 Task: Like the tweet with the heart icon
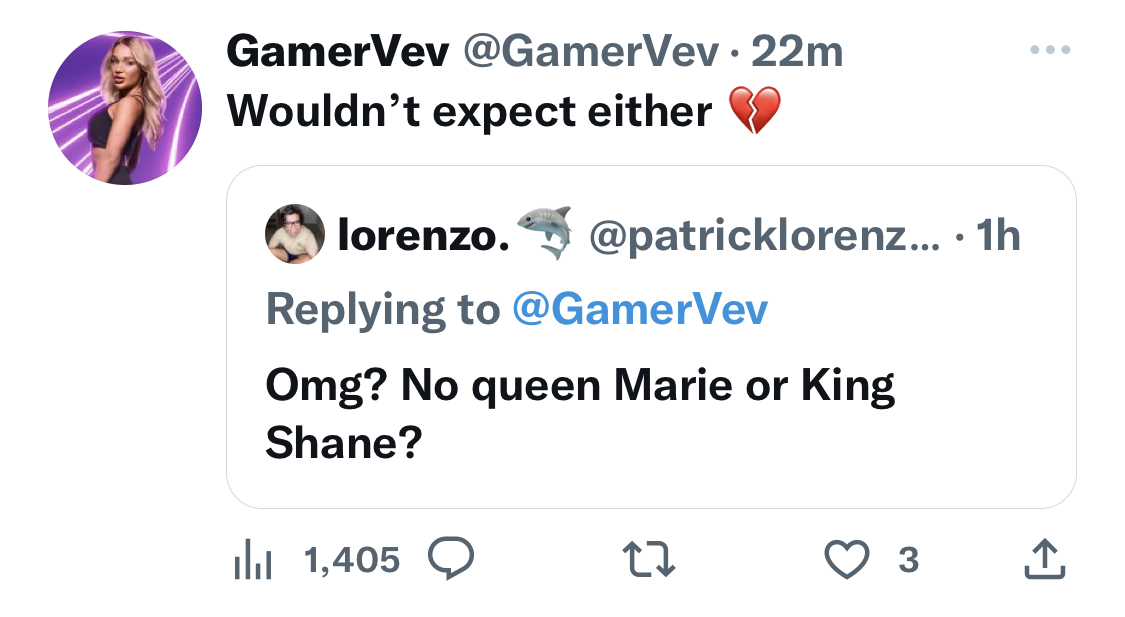tap(847, 560)
